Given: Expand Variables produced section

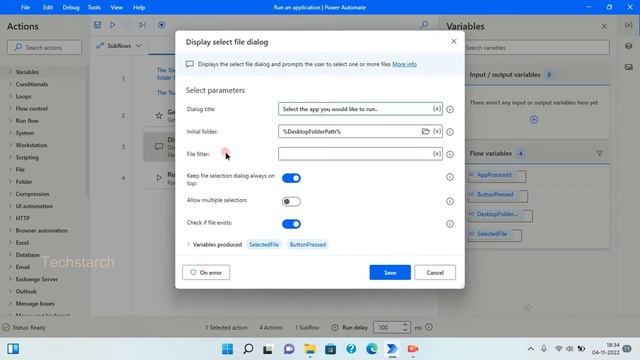Looking at the screenshot, I should (188, 244).
